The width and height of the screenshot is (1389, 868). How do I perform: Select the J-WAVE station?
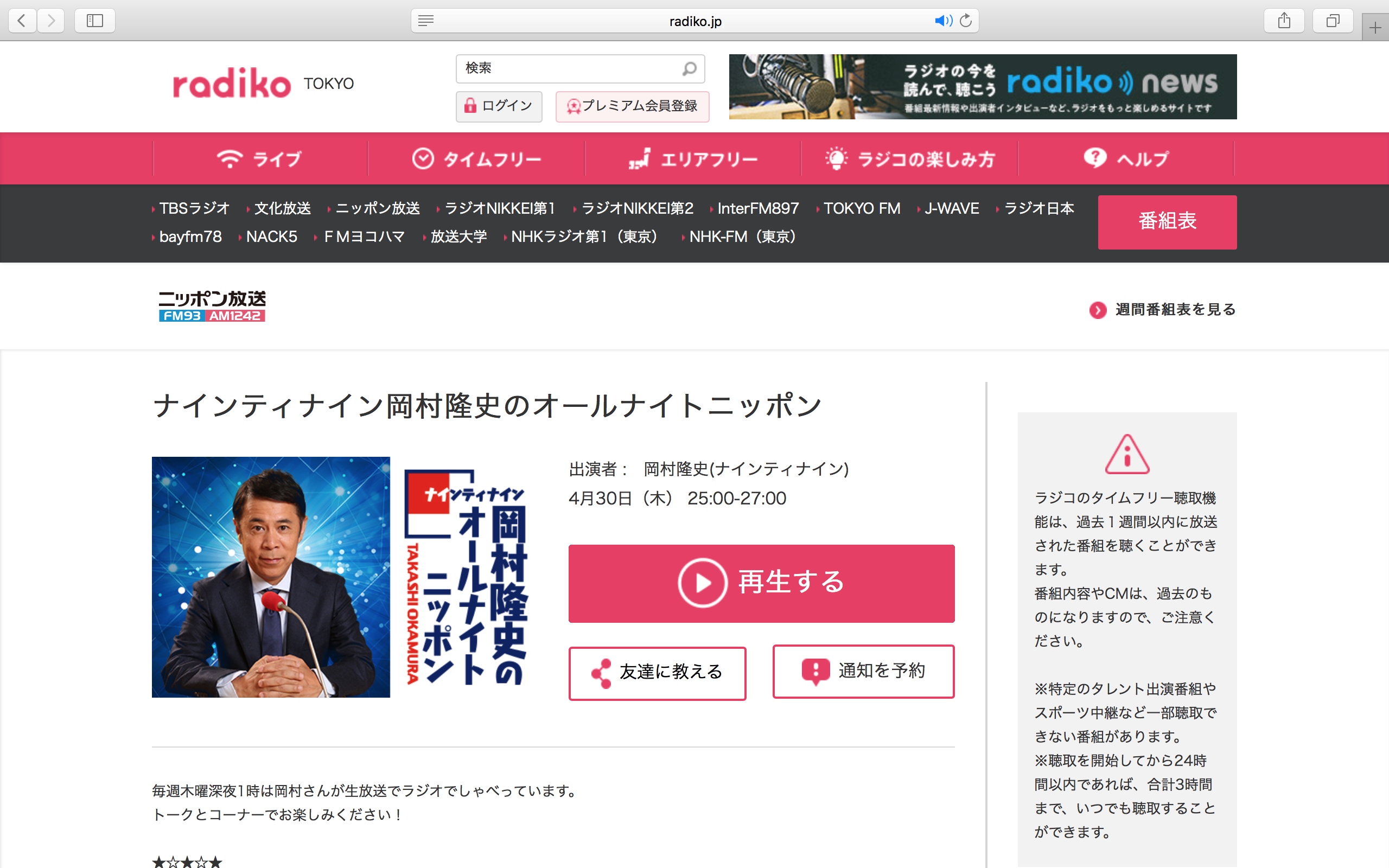(x=952, y=208)
